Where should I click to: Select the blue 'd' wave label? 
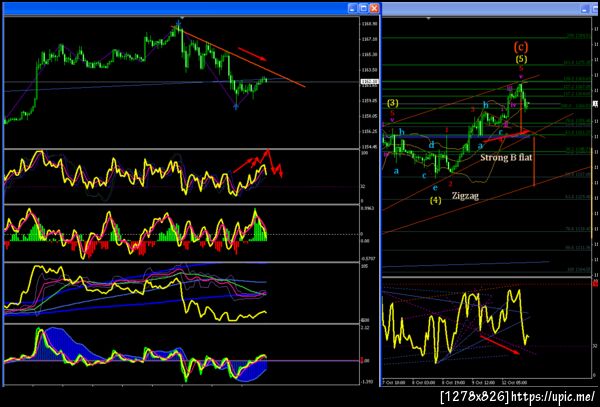coord(432,145)
